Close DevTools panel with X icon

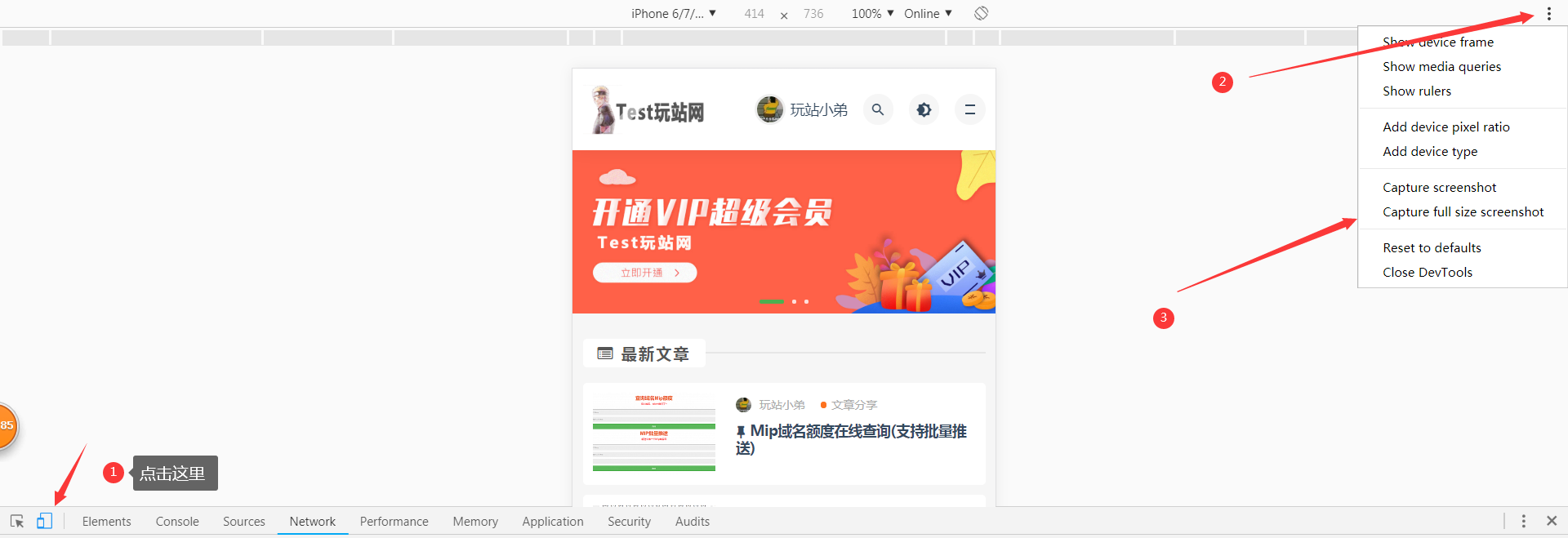tap(1552, 521)
